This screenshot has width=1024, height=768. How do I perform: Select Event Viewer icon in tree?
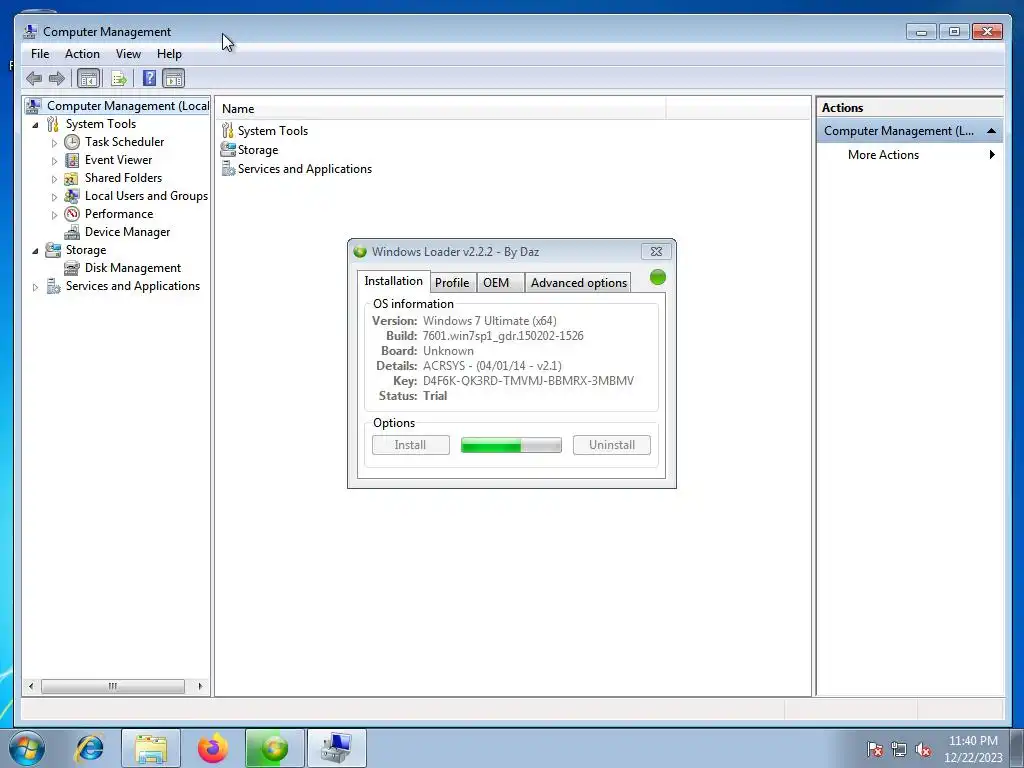72,160
